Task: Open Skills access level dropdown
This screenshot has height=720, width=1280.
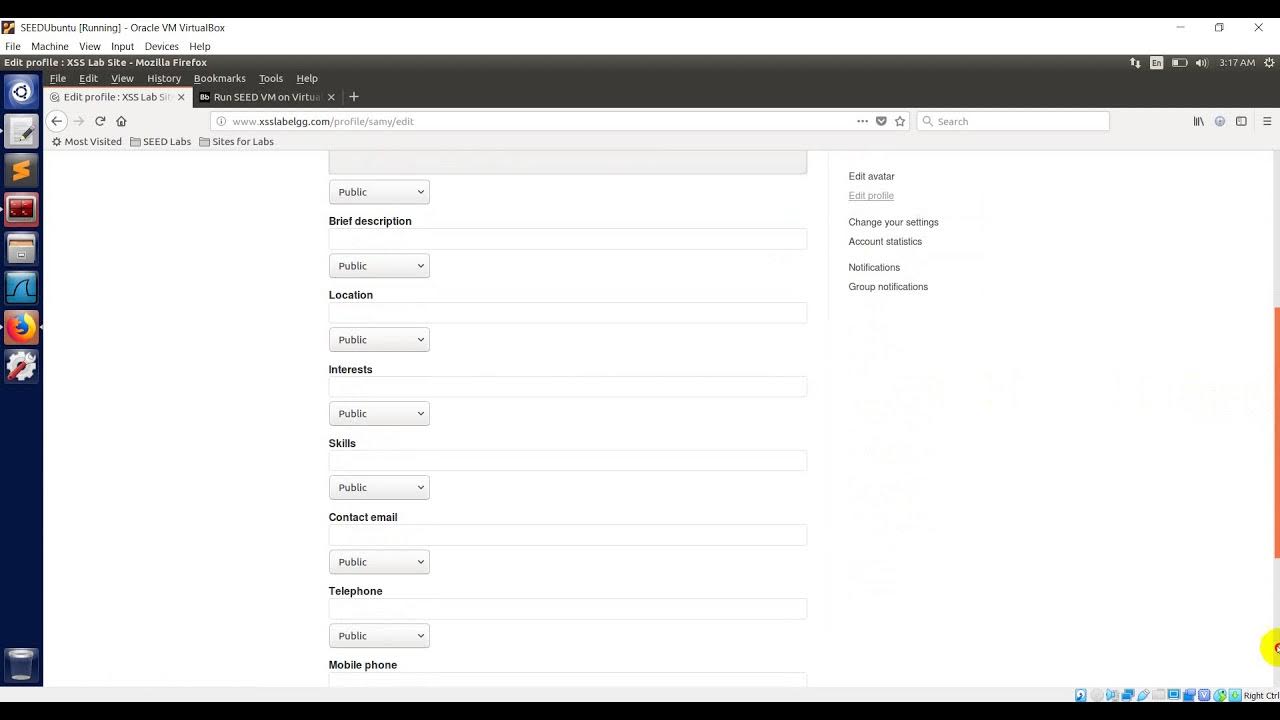Action: click(x=379, y=488)
